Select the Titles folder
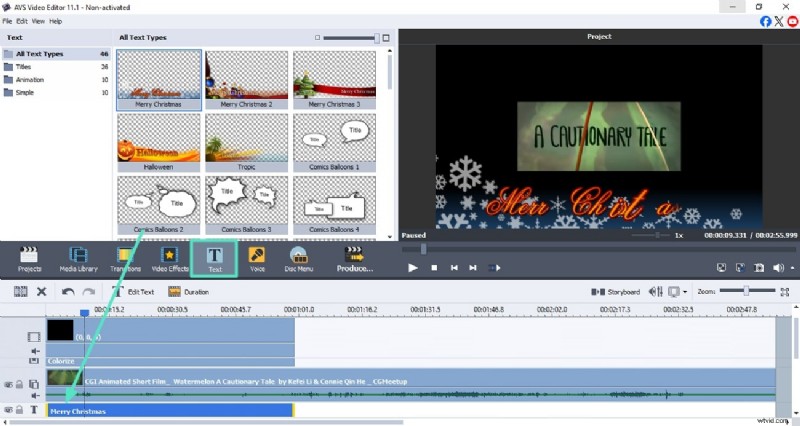This screenshot has width=800, height=426. click(x=56, y=66)
